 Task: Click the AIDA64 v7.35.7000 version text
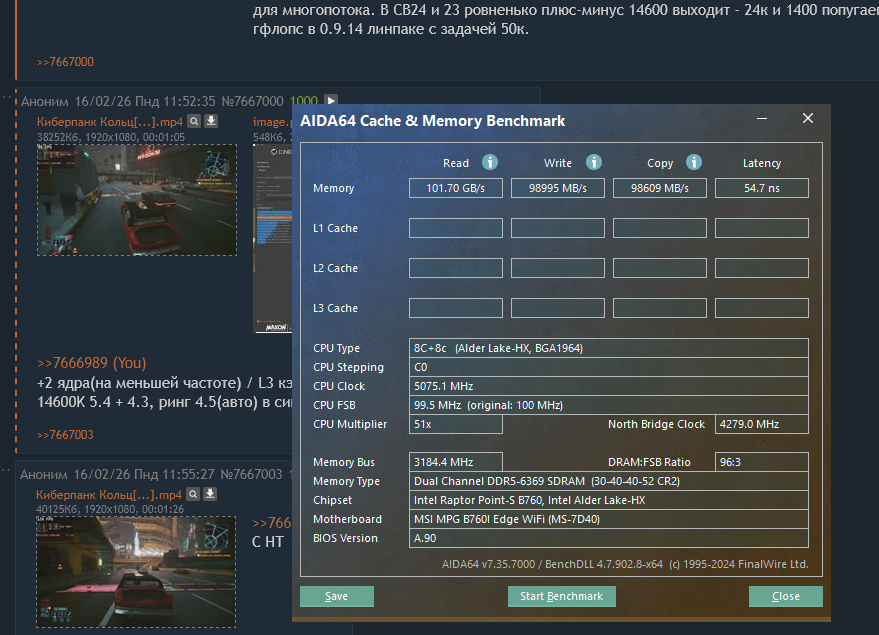(624, 564)
